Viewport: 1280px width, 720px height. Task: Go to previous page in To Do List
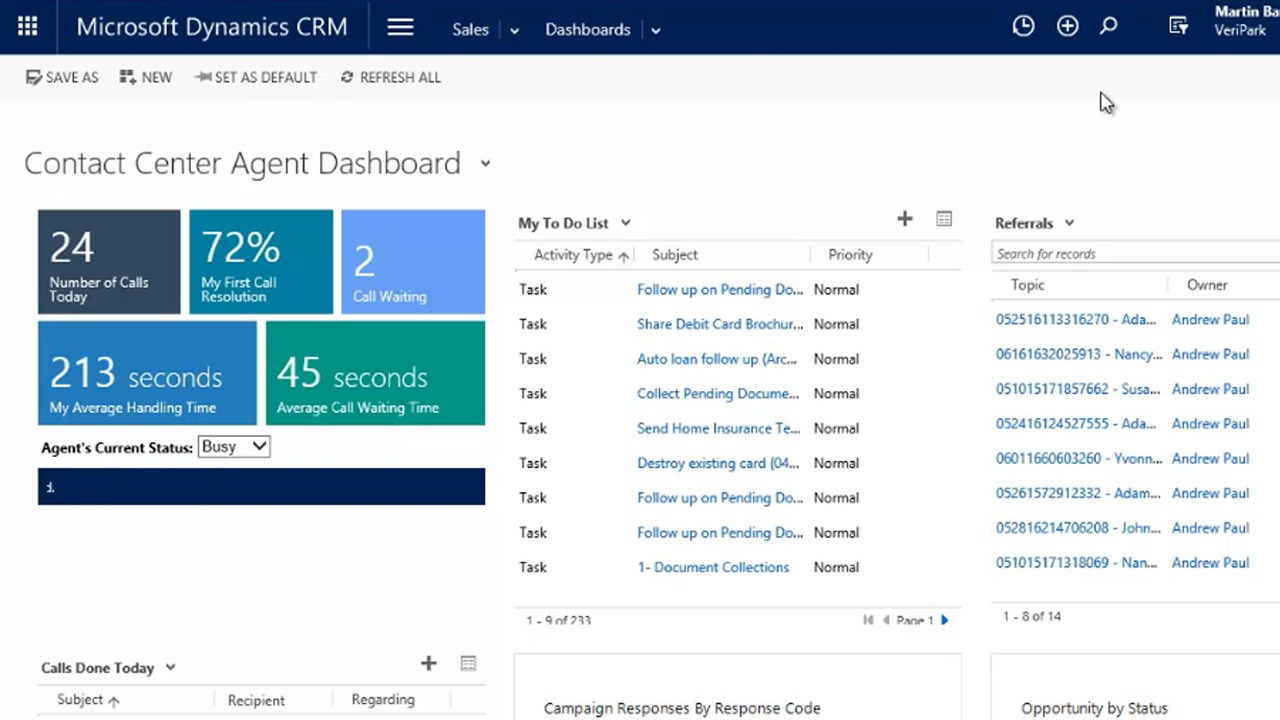886,620
